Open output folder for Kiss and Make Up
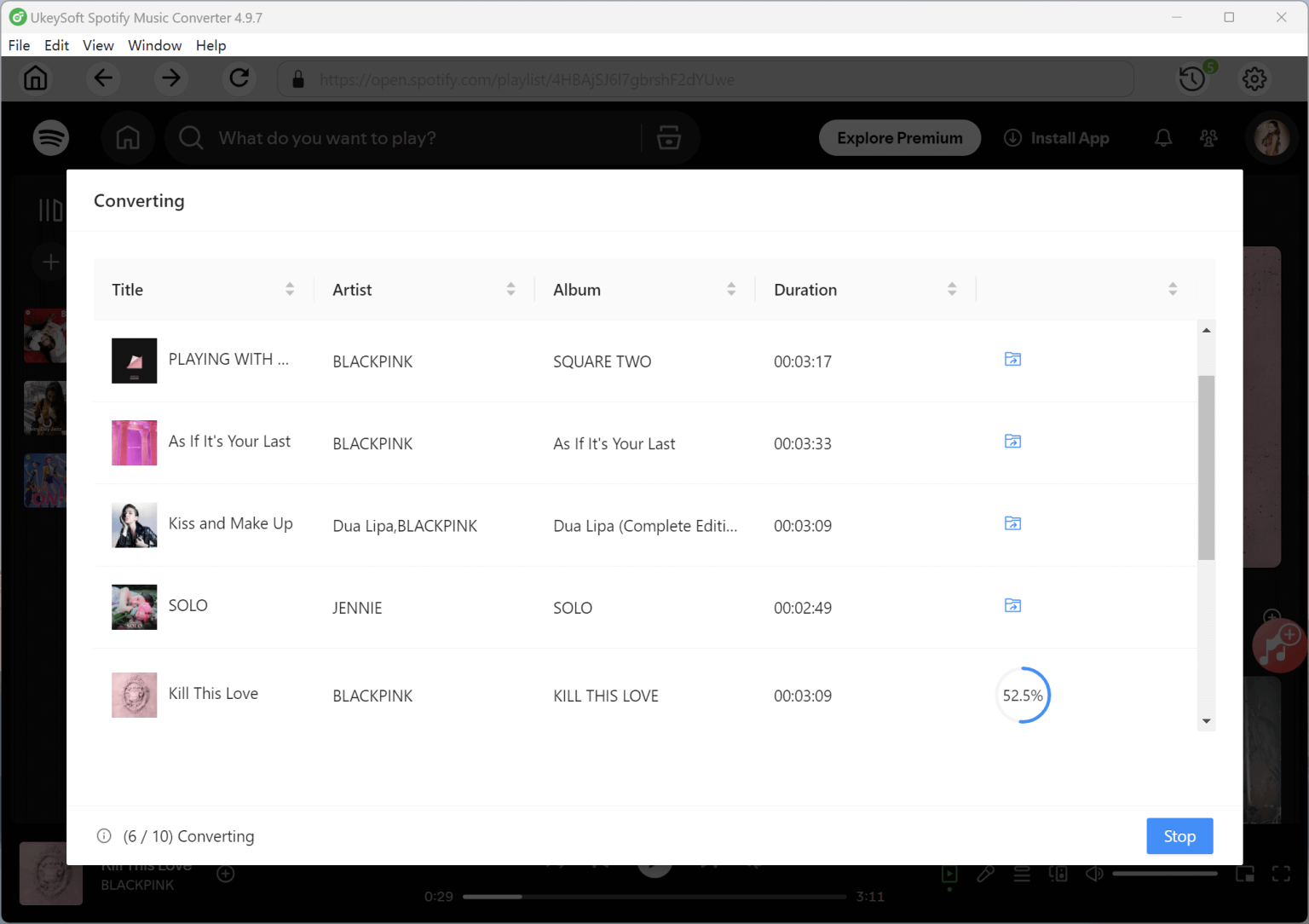 point(1012,523)
